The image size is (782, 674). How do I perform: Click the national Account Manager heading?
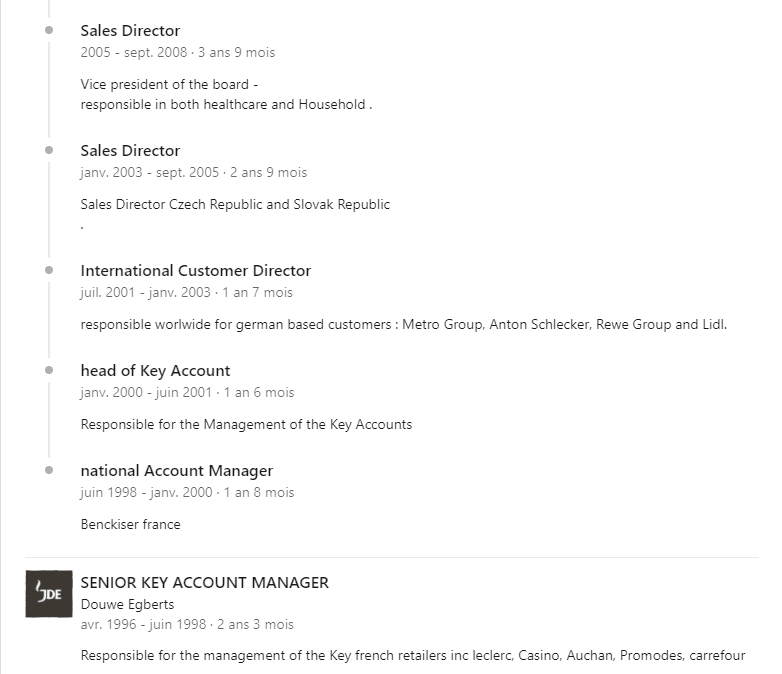tap(177, 470)
